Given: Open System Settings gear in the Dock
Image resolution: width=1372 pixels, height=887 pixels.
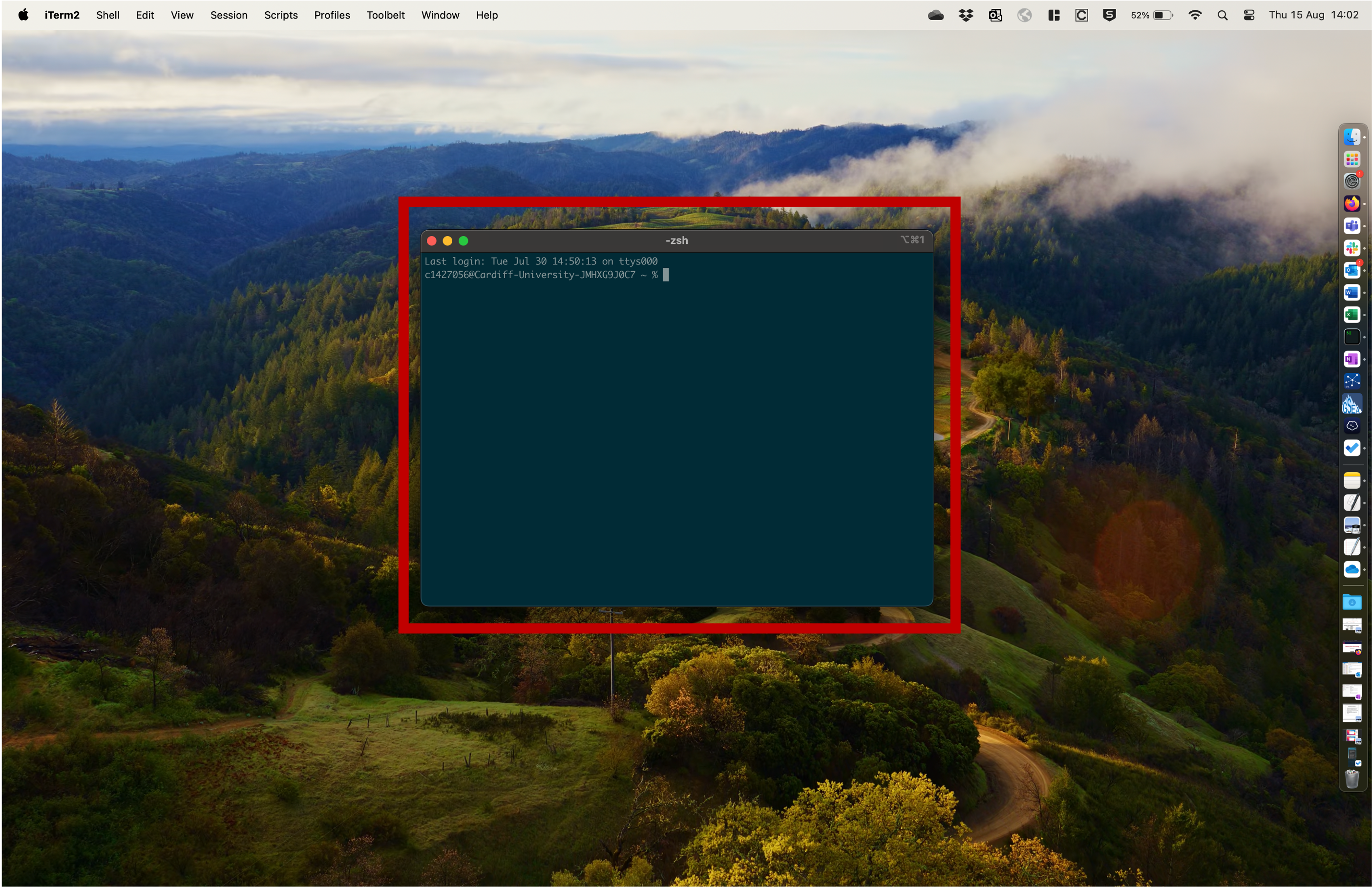Looking at the screenshot, I should point(1351,181).
